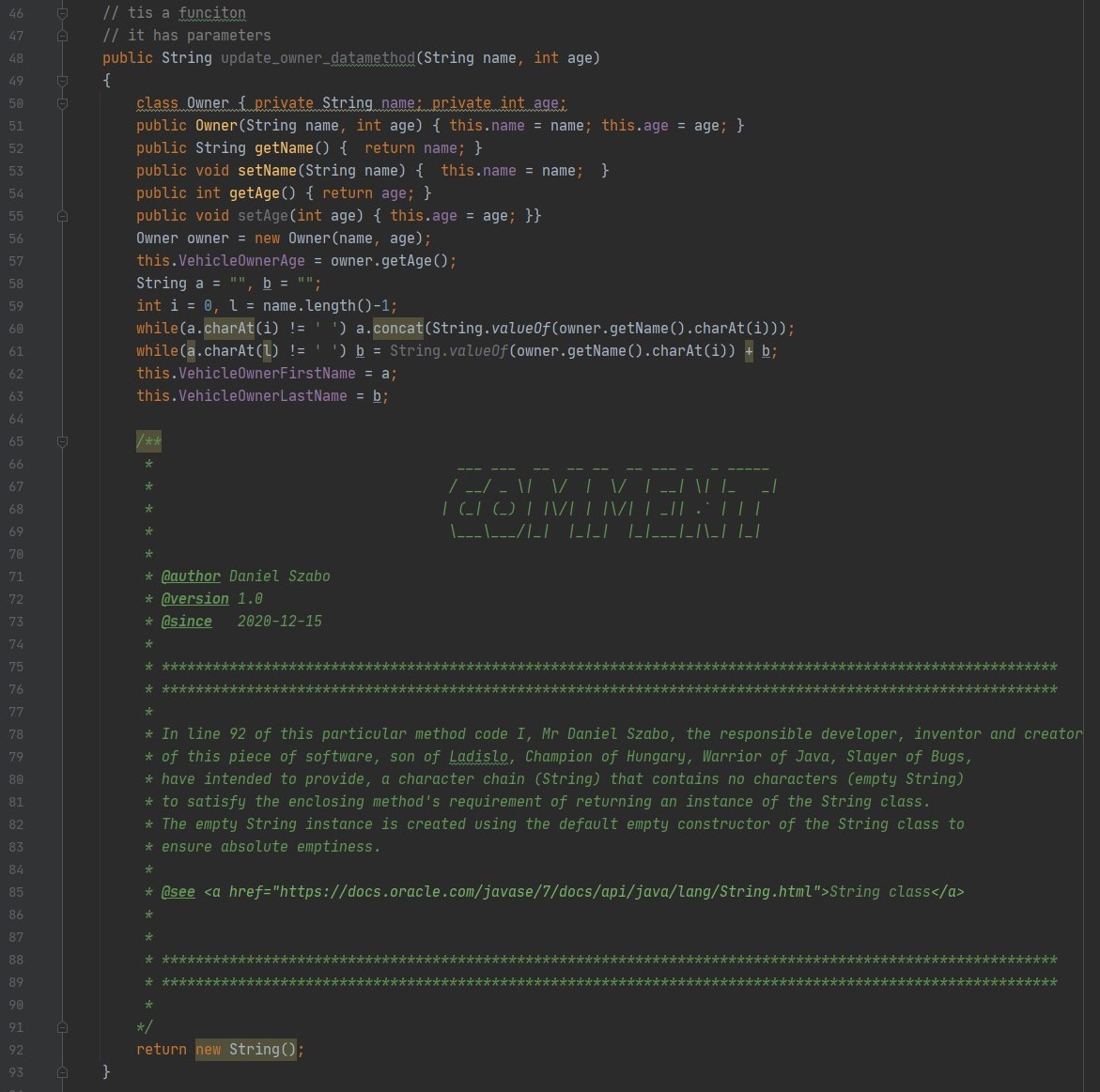The image size is (1100, 1092).
Task: Click the fold end marker on line 55
Action: coord(62,216)
